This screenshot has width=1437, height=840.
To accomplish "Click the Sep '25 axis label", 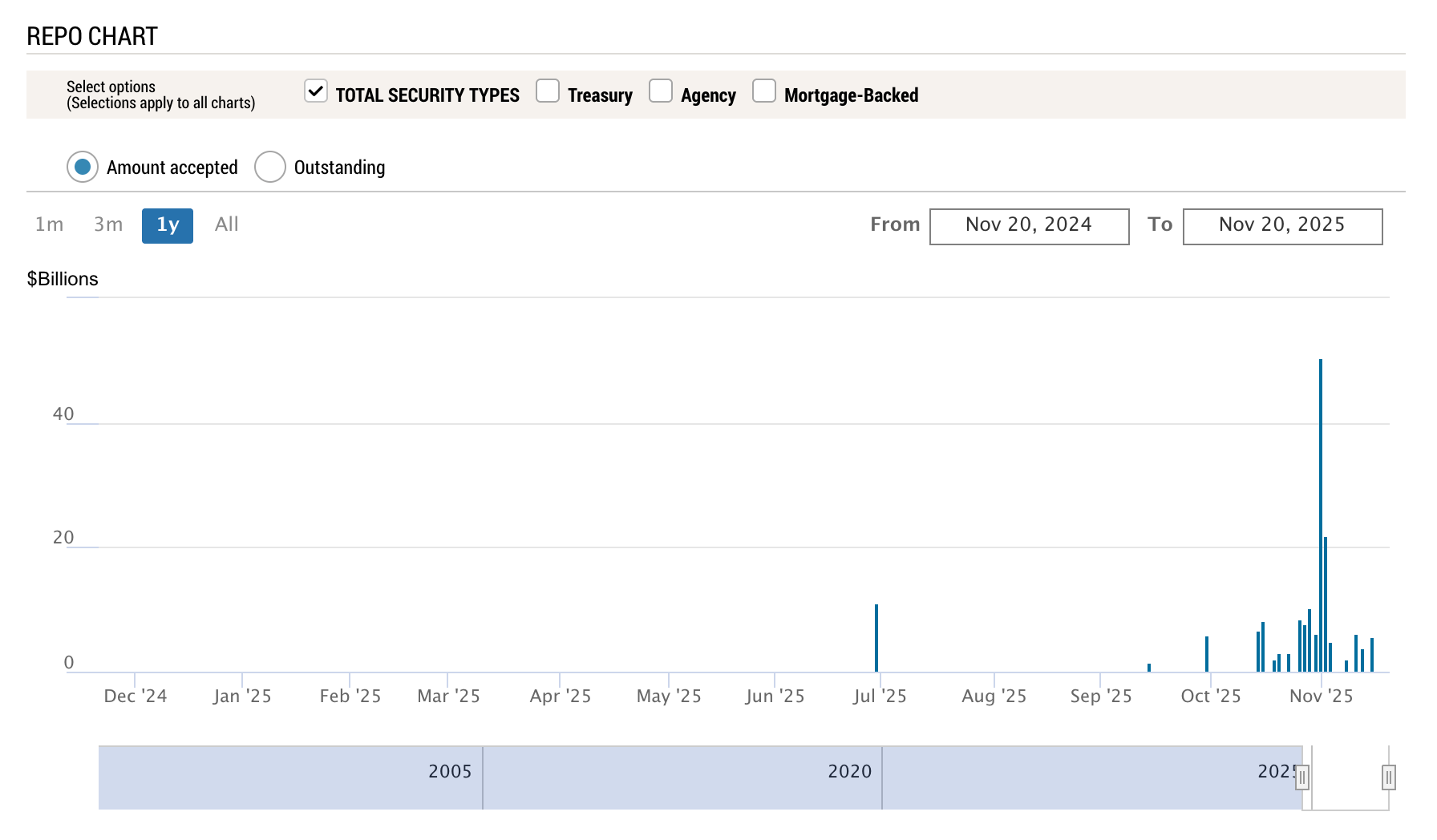I will 1101,696.
